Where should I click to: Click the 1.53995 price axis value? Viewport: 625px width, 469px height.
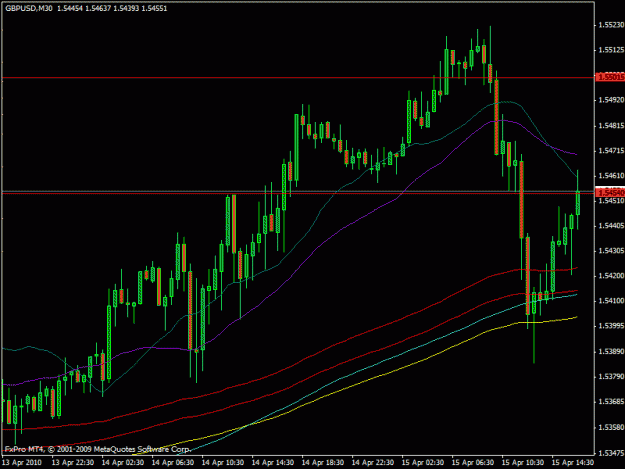pyautogui.click(x=611, y=326)
